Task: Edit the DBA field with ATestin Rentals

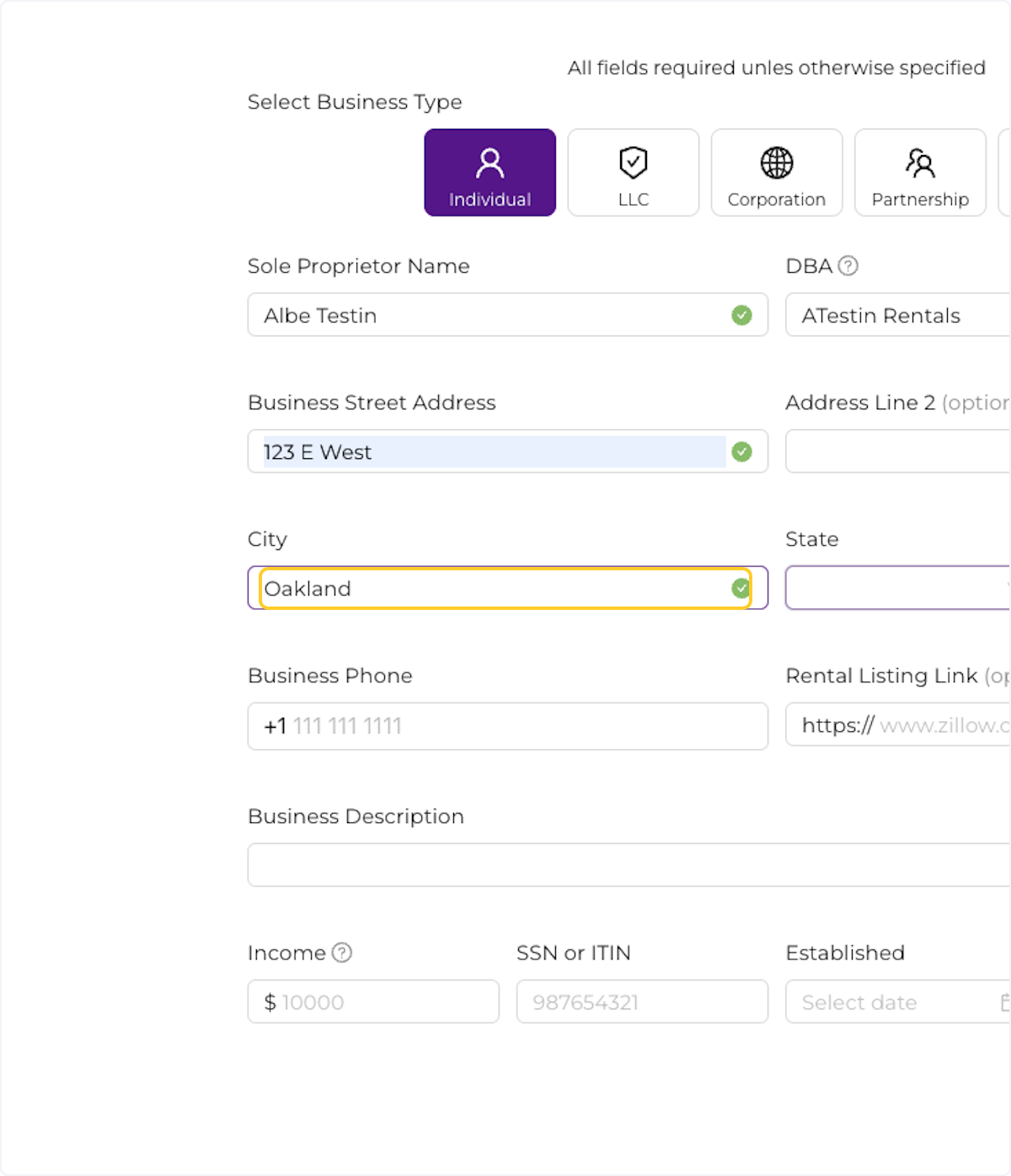Action: coord(897,315)
